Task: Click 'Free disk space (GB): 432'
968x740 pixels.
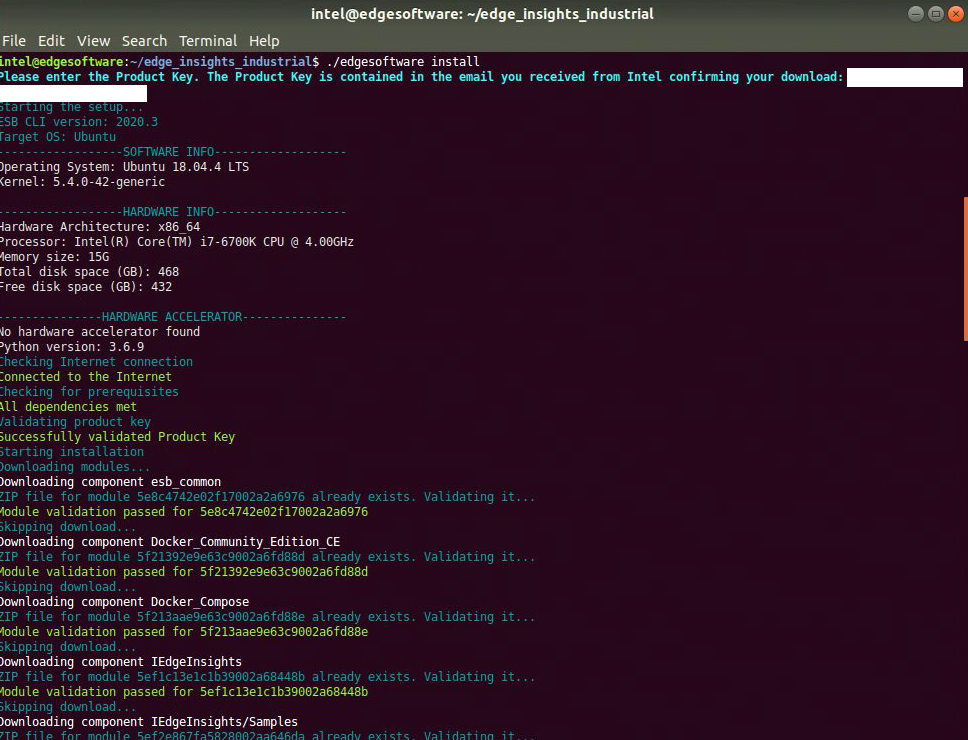Action: click(86, 286)
